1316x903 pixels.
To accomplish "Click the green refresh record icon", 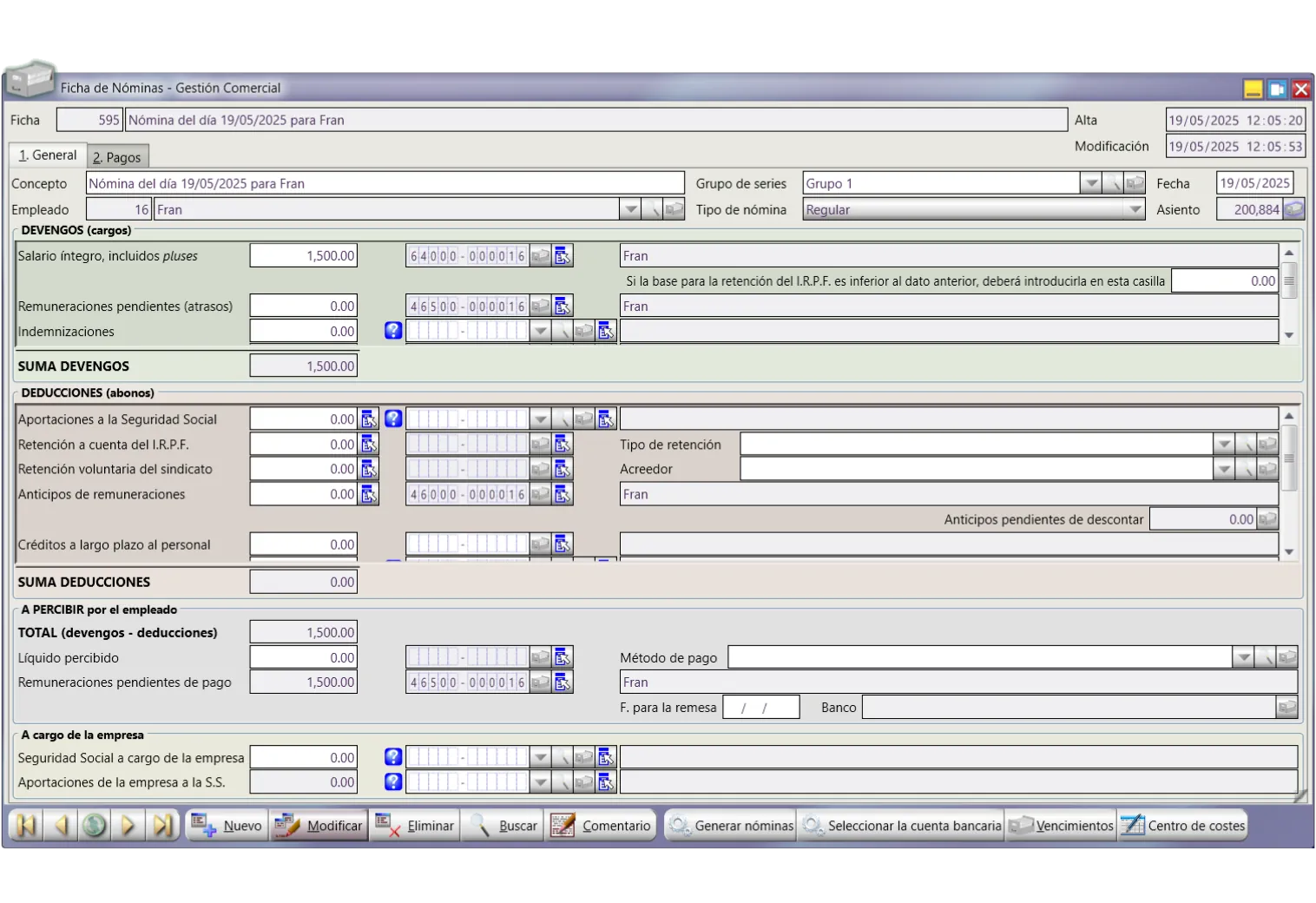I will [x=95, y=825].
